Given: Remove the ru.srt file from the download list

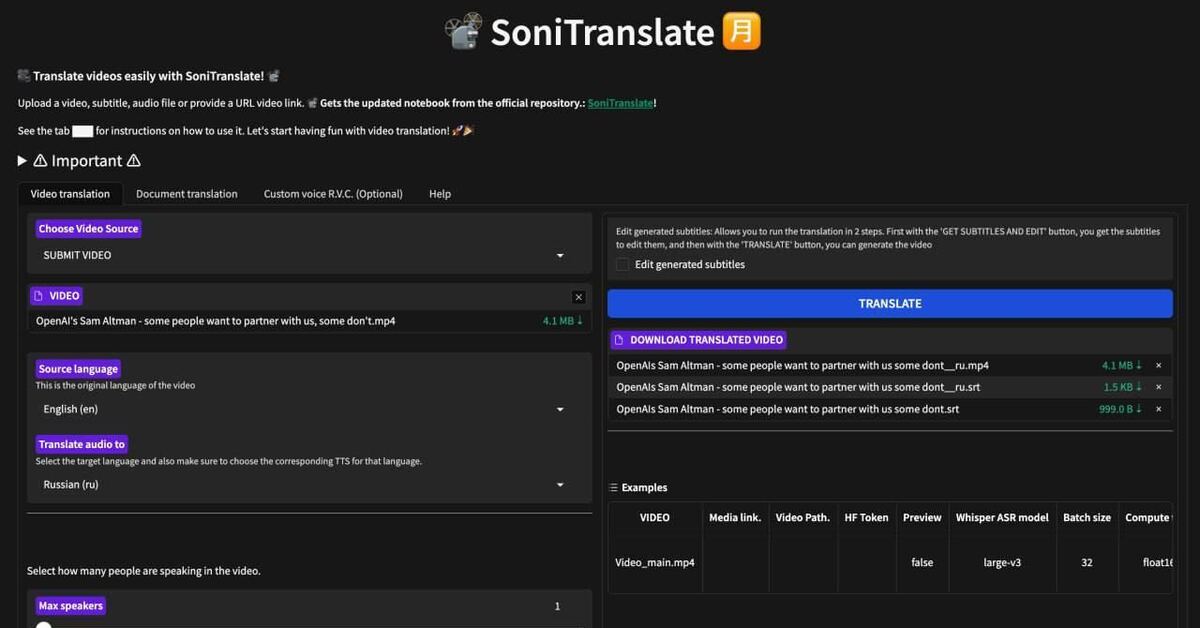Looking at the screenshot, I should point(1159,387).
